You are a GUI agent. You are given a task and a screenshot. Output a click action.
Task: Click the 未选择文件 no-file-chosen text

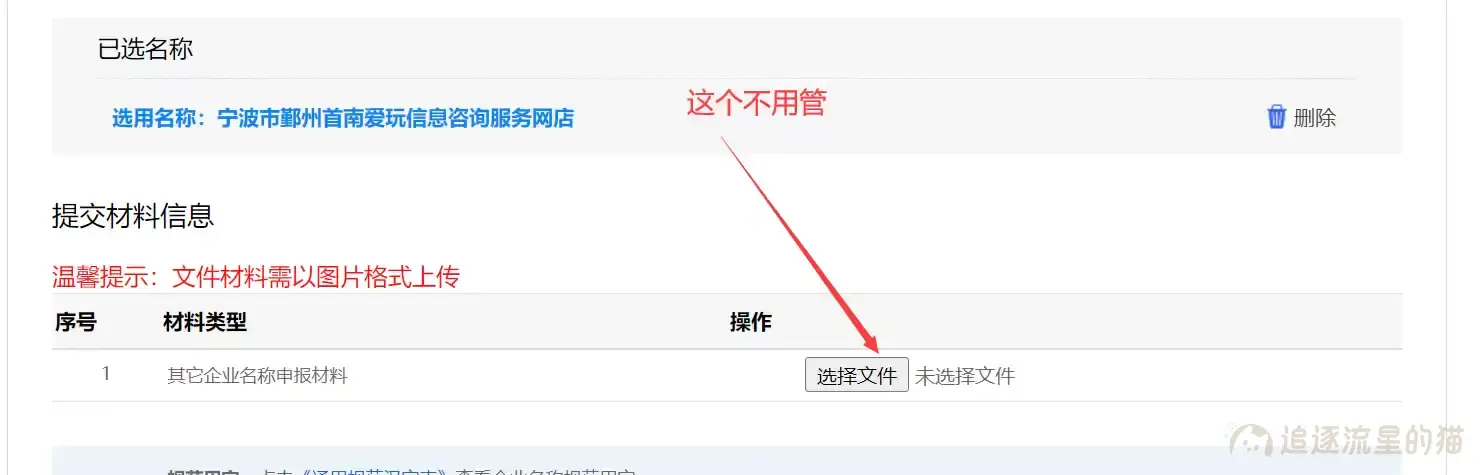tap(965, 376)
